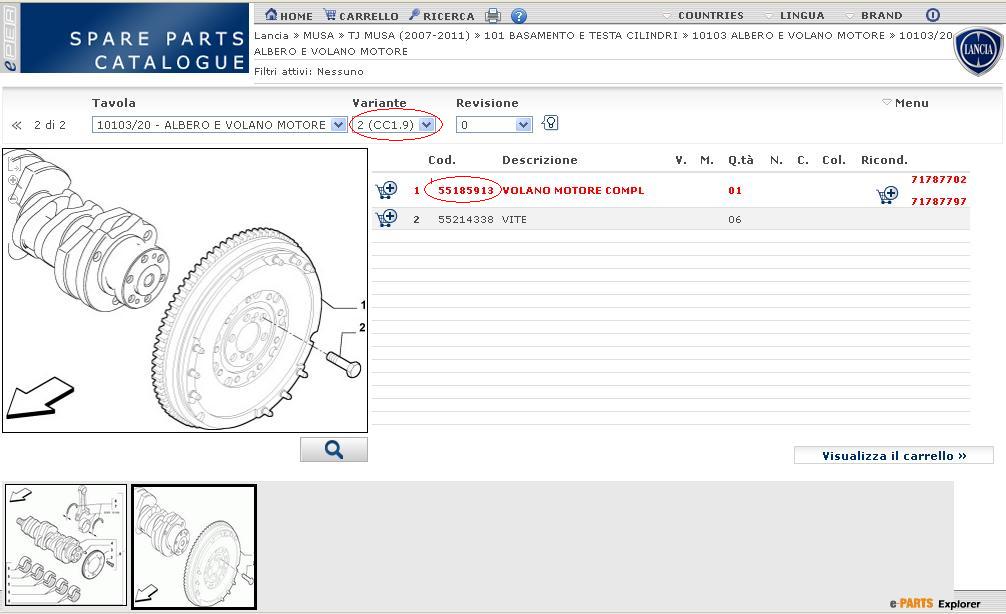Viewport: 1006px width, 614px height.
Task: Click the printer icon in toolbar
Action: (x=492, y=15)
